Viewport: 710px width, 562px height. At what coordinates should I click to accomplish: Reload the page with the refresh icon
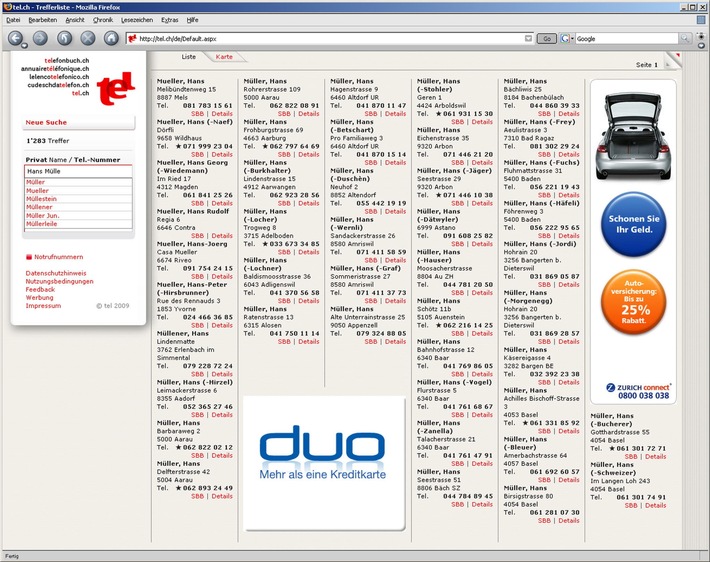pos(64,38)
